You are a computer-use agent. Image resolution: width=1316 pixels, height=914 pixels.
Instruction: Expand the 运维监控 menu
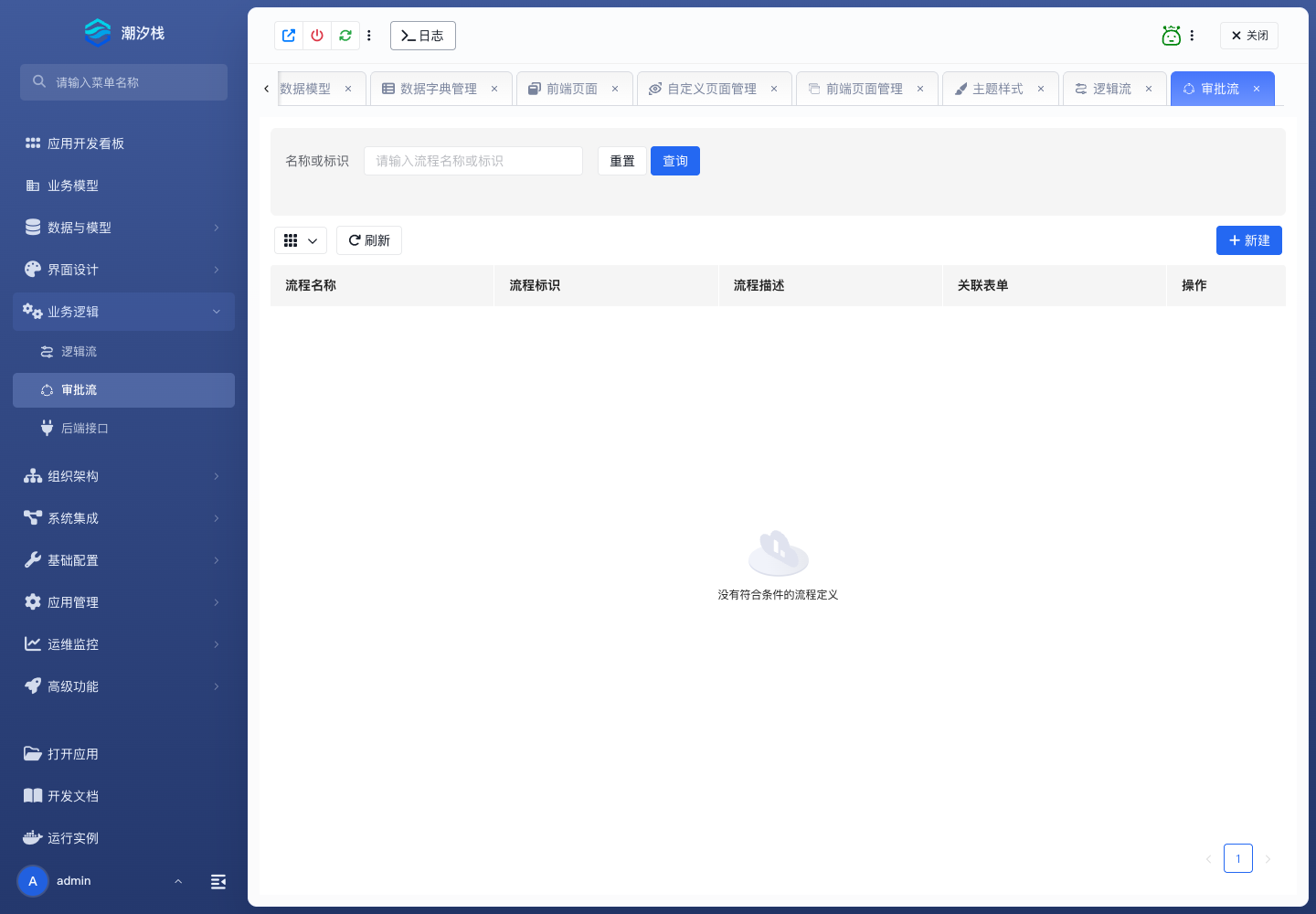(x=123, y=644)
